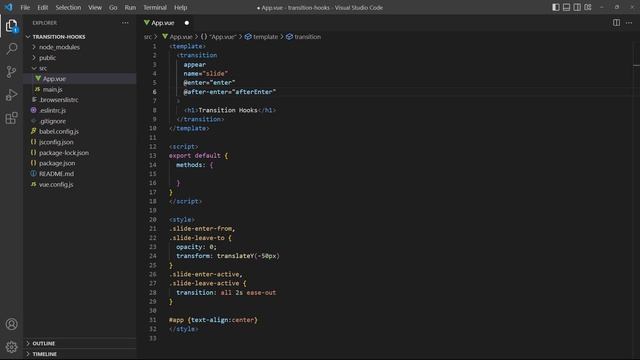Open the Selection menu

click(68, 7)
